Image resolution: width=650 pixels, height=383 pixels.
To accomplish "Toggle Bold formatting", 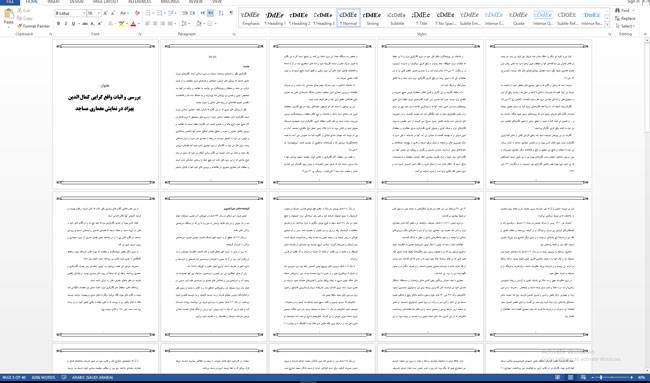I will [58, 24].
